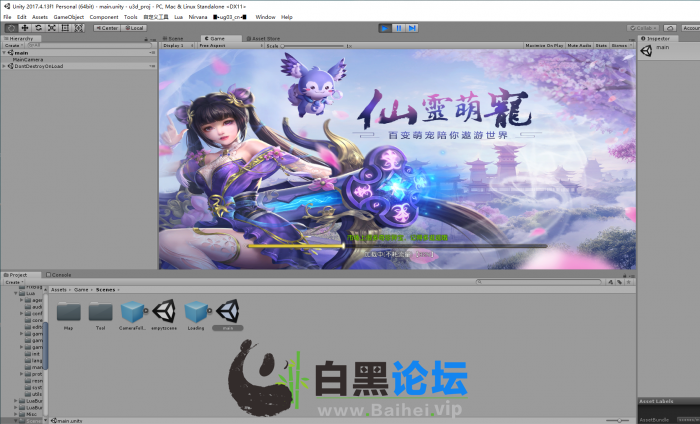Open the search by label filter icon

click(x=620, y=282)
